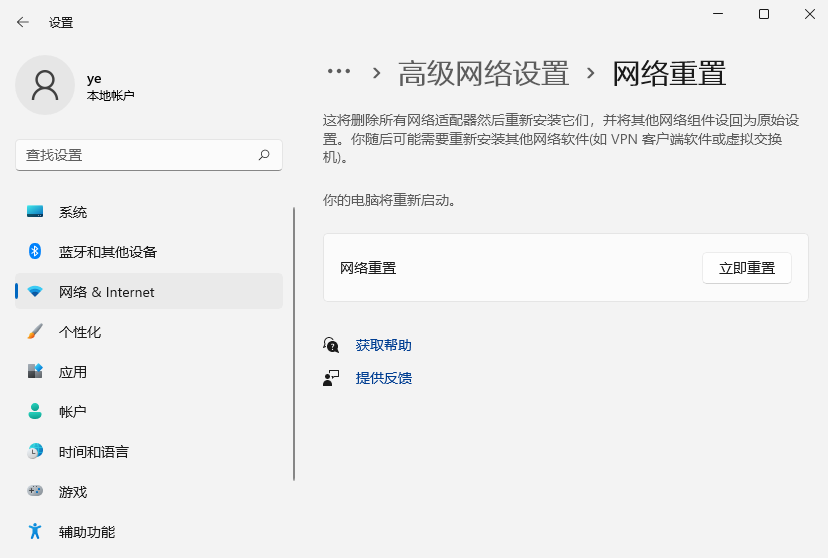Viewport: 828px width, 558px height.
Task: Close the Settings window
Action: coord(810,14)
